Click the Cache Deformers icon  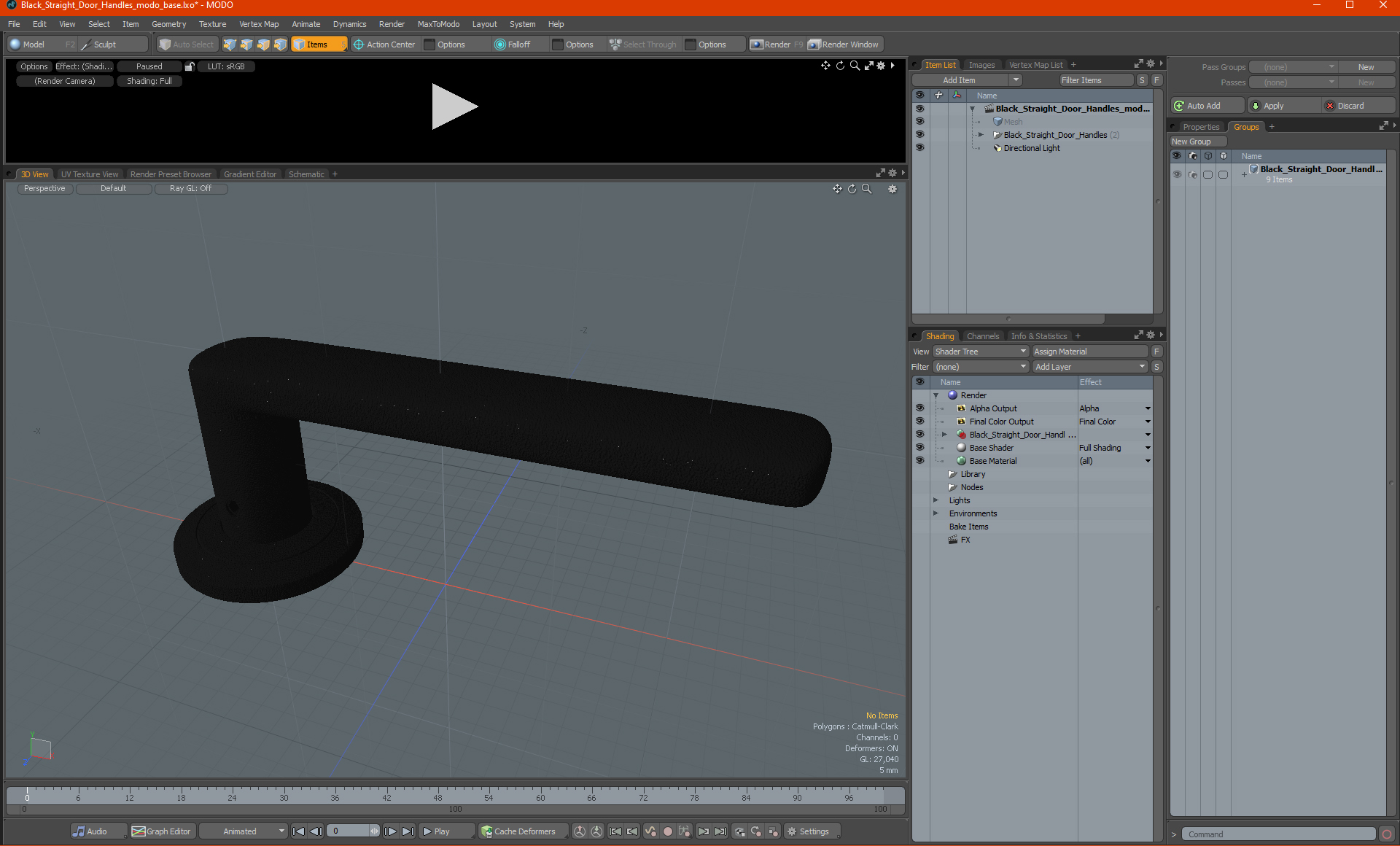pos(486,831)
